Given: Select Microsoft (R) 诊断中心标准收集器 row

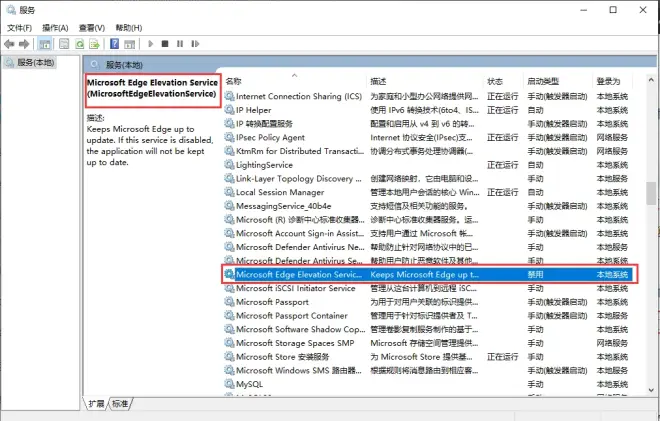Looking at the screenshot, I should 427,219.
